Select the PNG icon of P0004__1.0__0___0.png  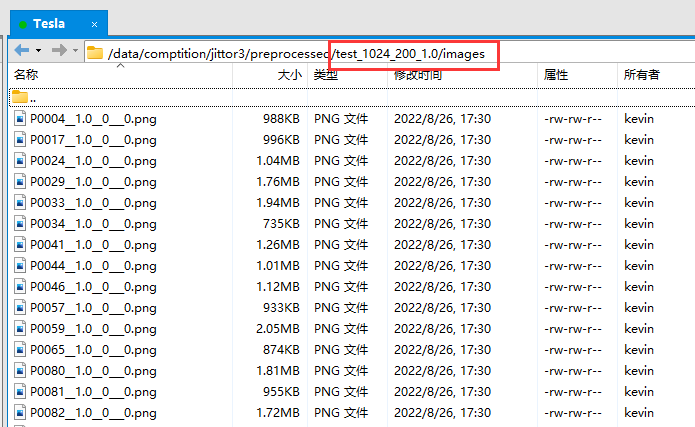[20, 119]
